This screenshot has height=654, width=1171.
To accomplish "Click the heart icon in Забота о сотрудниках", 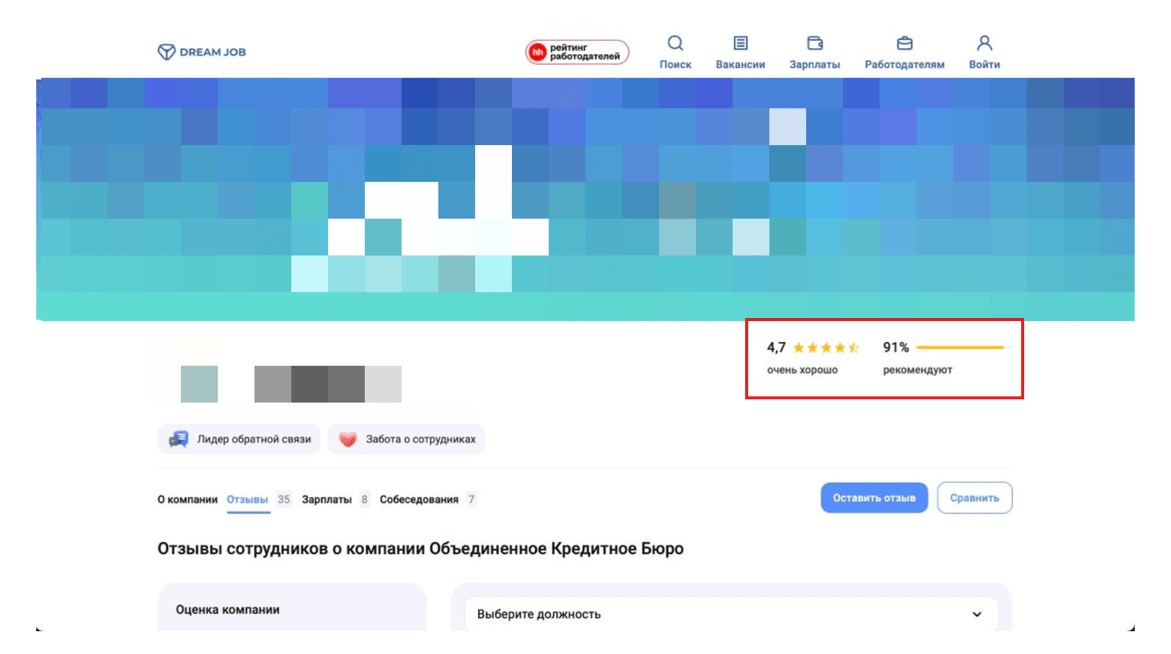I will click(x=347, y=439).
